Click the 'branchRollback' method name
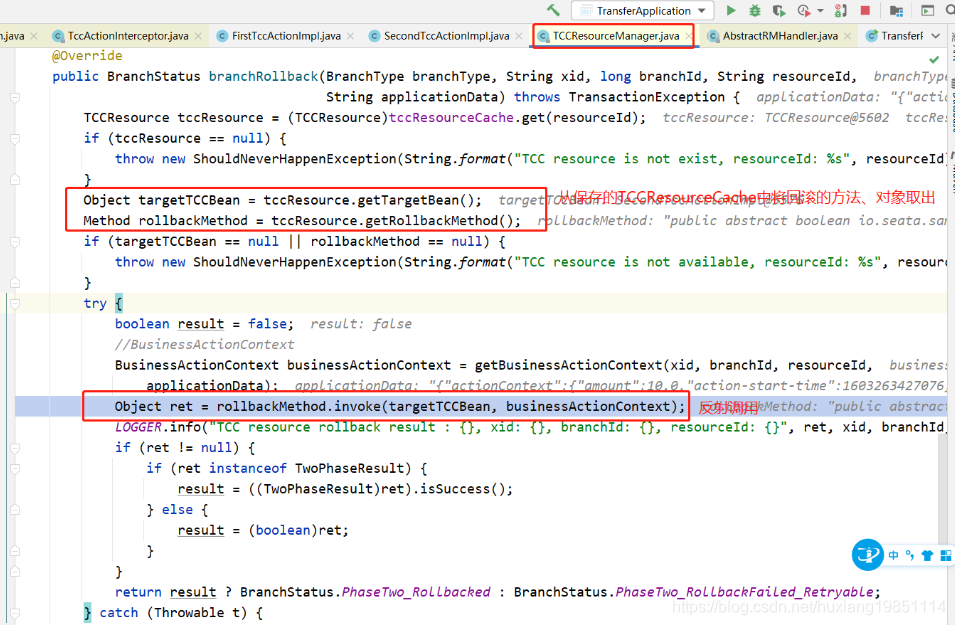This screenshot has height=625, width=955. (263, 76)
